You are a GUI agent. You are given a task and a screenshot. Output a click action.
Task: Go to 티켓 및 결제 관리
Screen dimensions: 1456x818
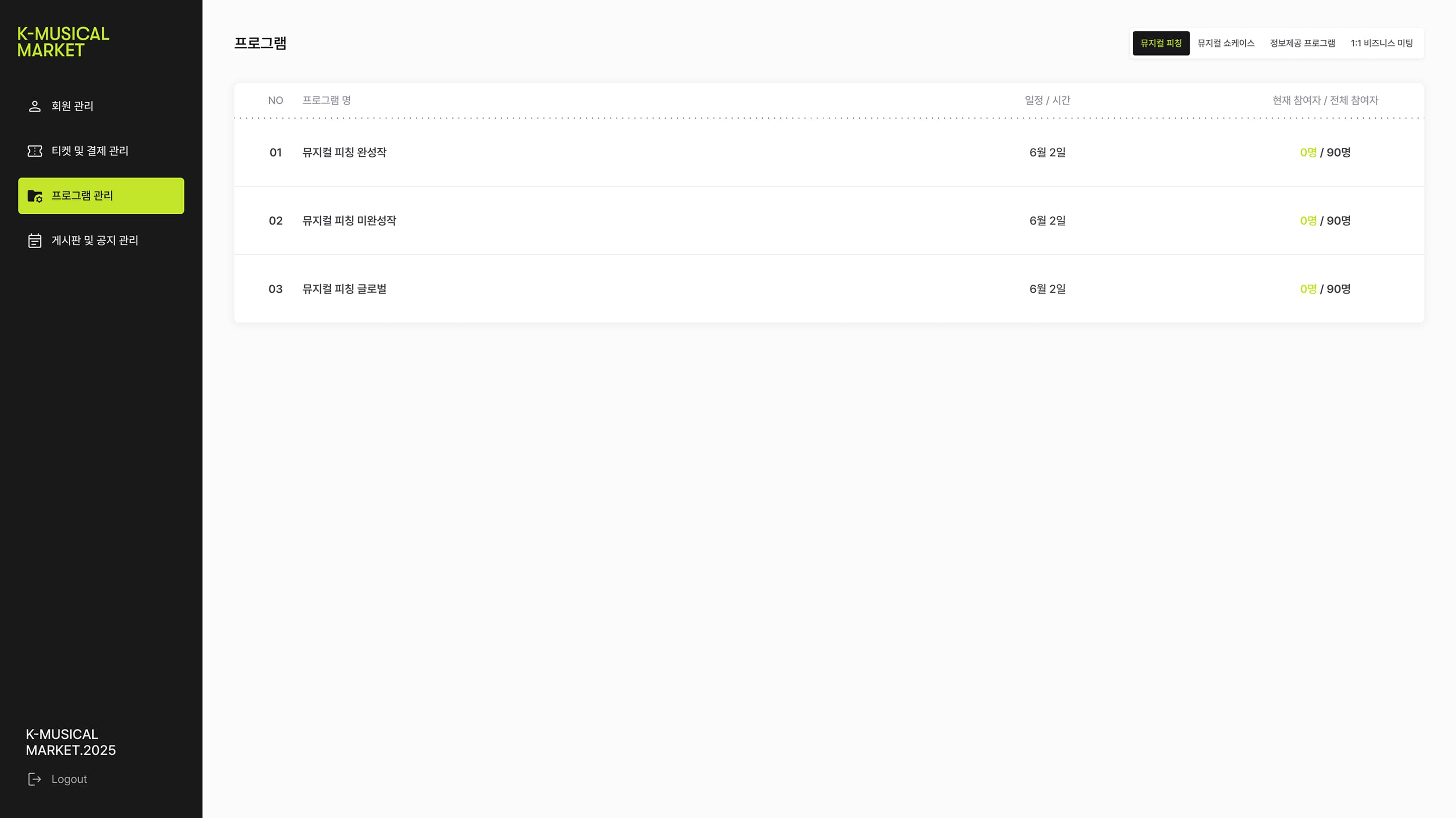click(101, 151)
